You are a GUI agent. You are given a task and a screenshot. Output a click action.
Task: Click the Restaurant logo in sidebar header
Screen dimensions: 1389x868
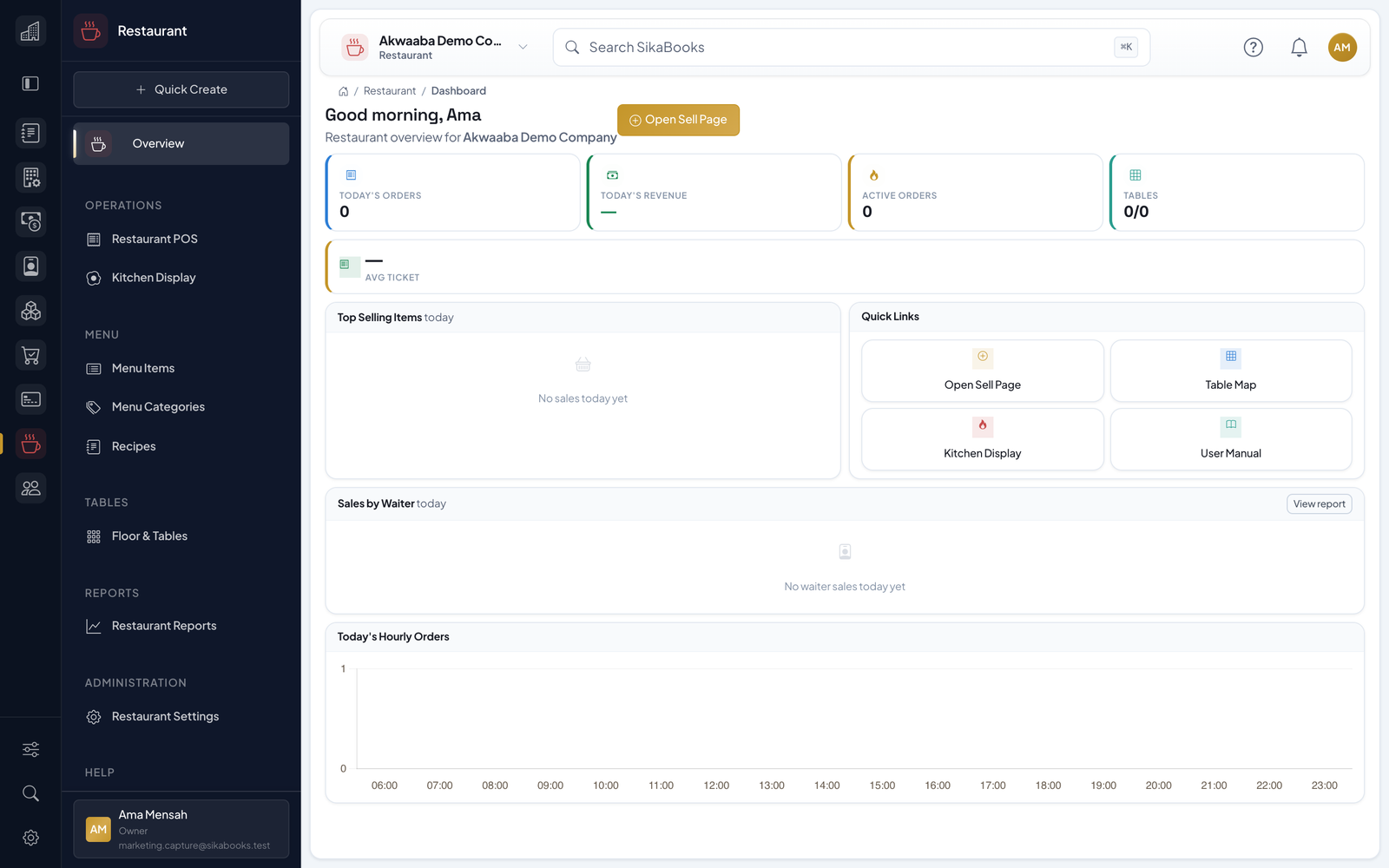[x=90, y=31]
